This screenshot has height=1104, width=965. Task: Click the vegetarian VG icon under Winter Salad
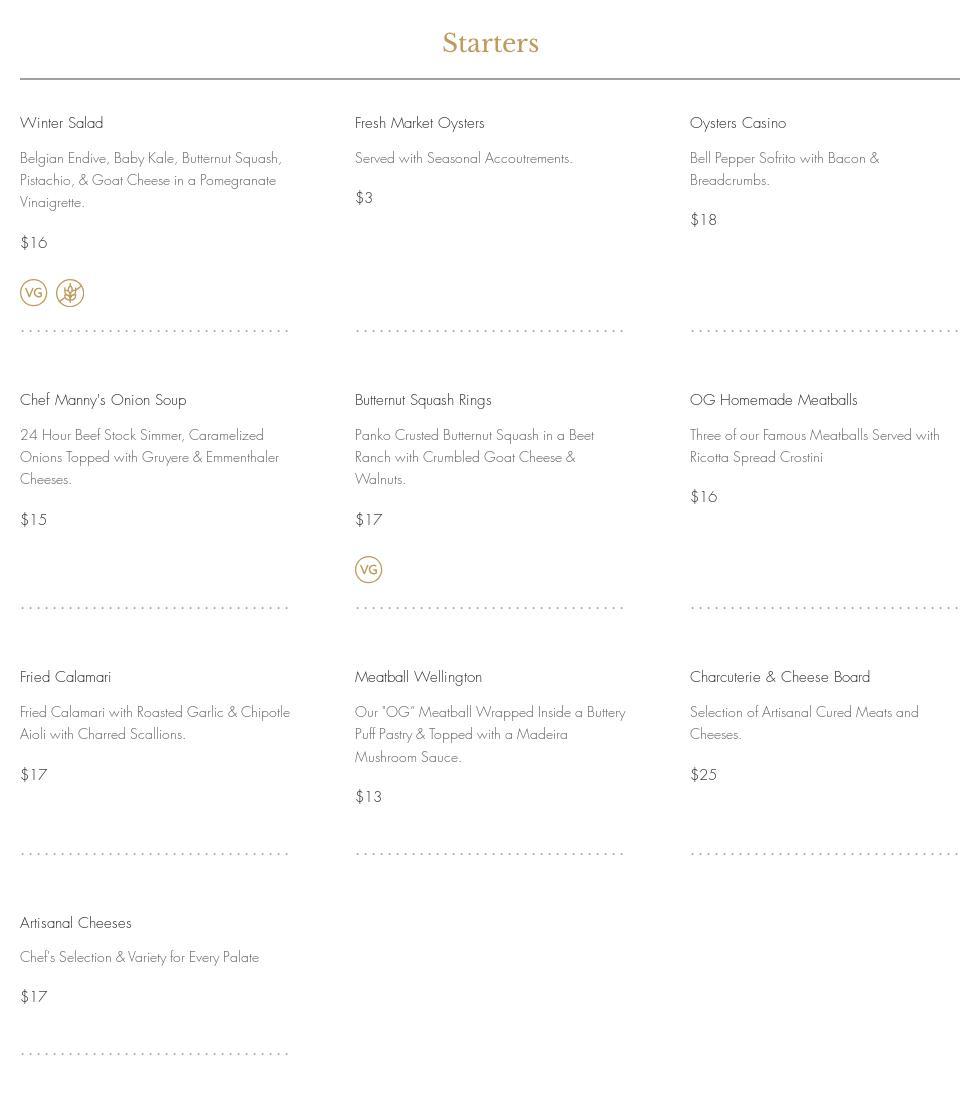tap(34, 293)
